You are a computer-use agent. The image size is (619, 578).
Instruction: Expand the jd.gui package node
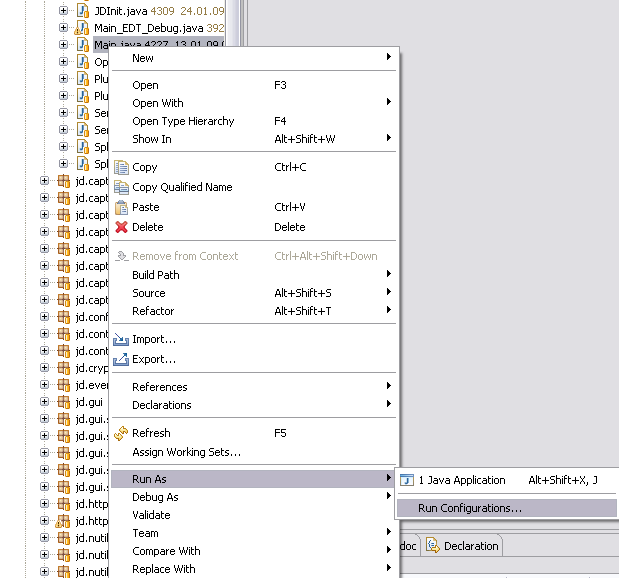[x=44, y=402]
